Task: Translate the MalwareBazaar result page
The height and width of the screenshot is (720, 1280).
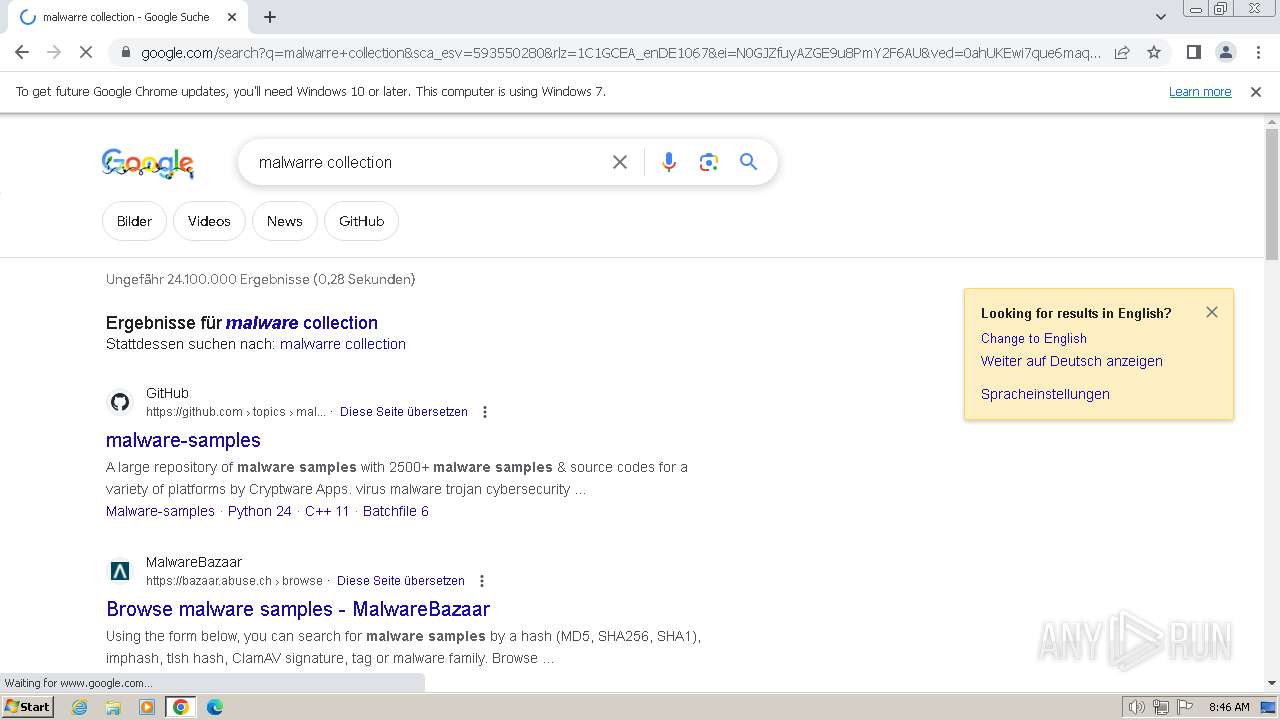Action: 401,581
